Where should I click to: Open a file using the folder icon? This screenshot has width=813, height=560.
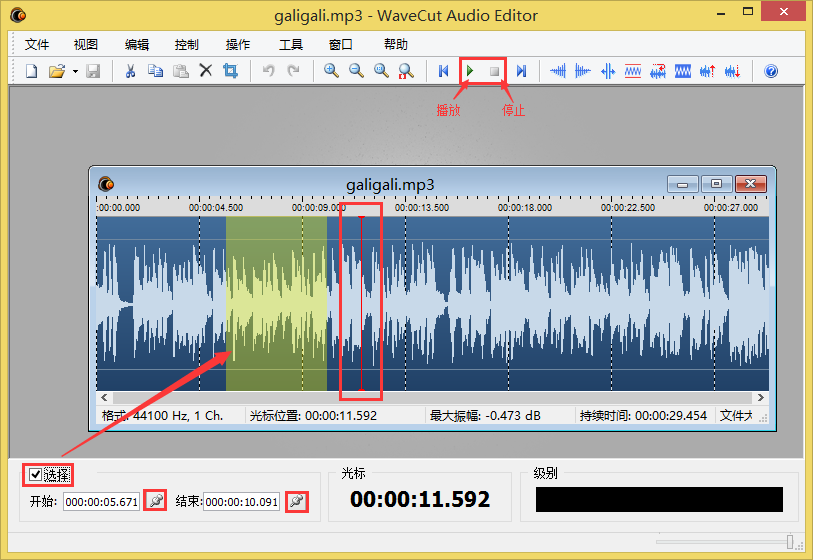click(57, 71)
